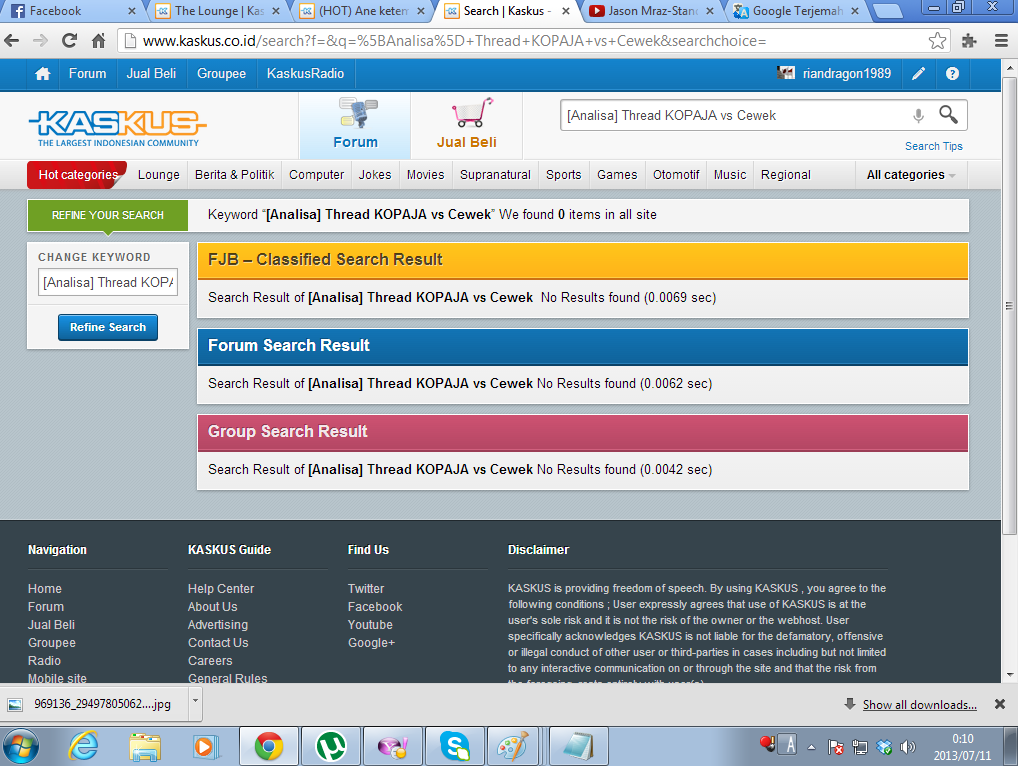Close the downloads bar

[x=999, y=704]
